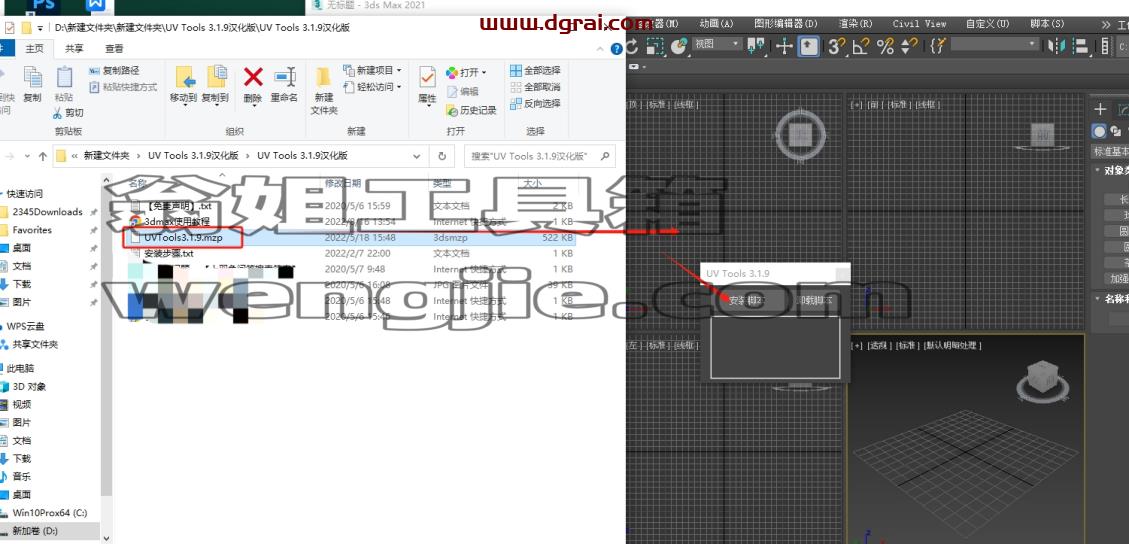Click the New folder icon
The height and width of the screenshot is (544, 1129).
[x=324, y=77]
